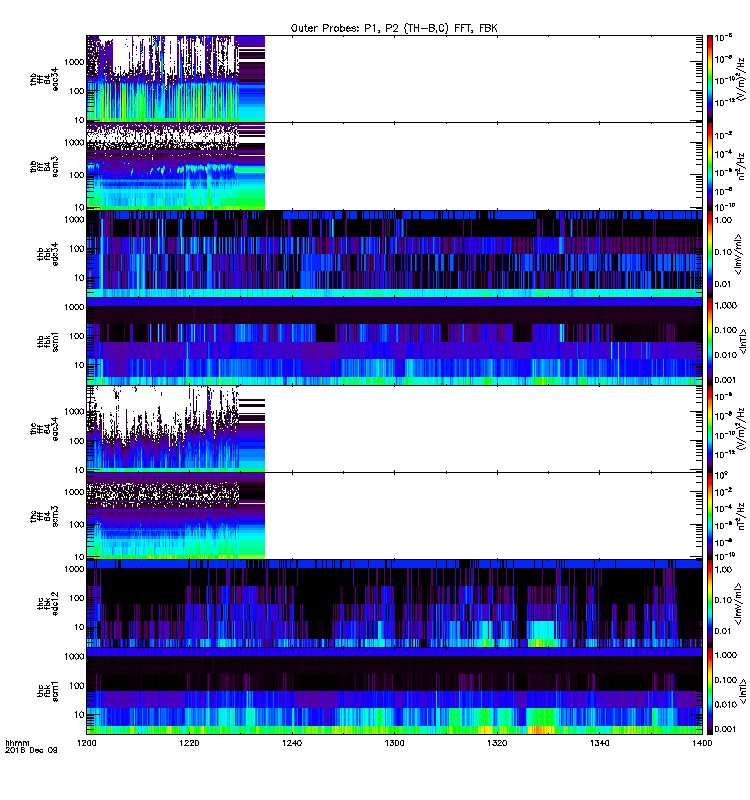Screen dimensions: 750x800
Task: Click the <|mV/m|> unit label of thb edc34 panel
Action: (x=738, y=254)
